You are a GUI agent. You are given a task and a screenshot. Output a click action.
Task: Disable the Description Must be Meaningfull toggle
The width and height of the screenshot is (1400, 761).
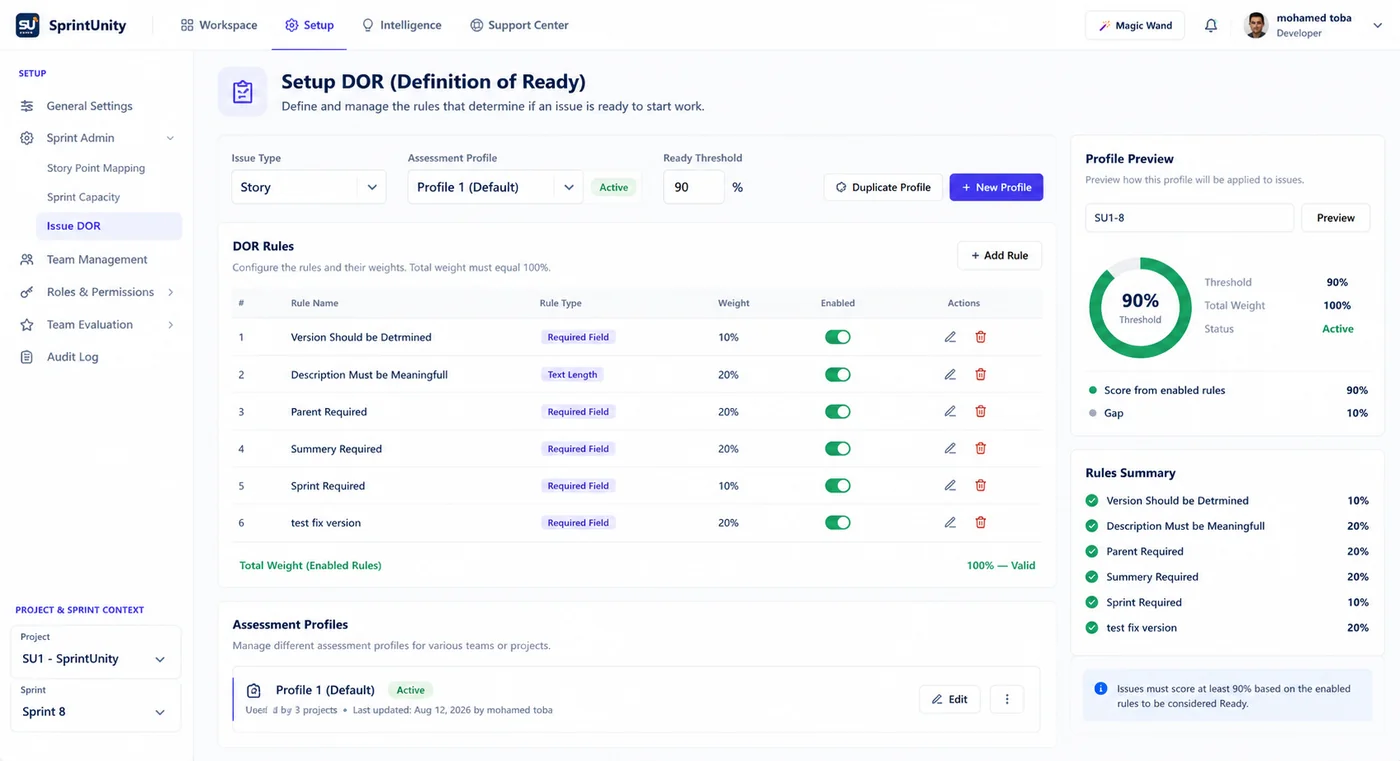click(x=838, y=374)
